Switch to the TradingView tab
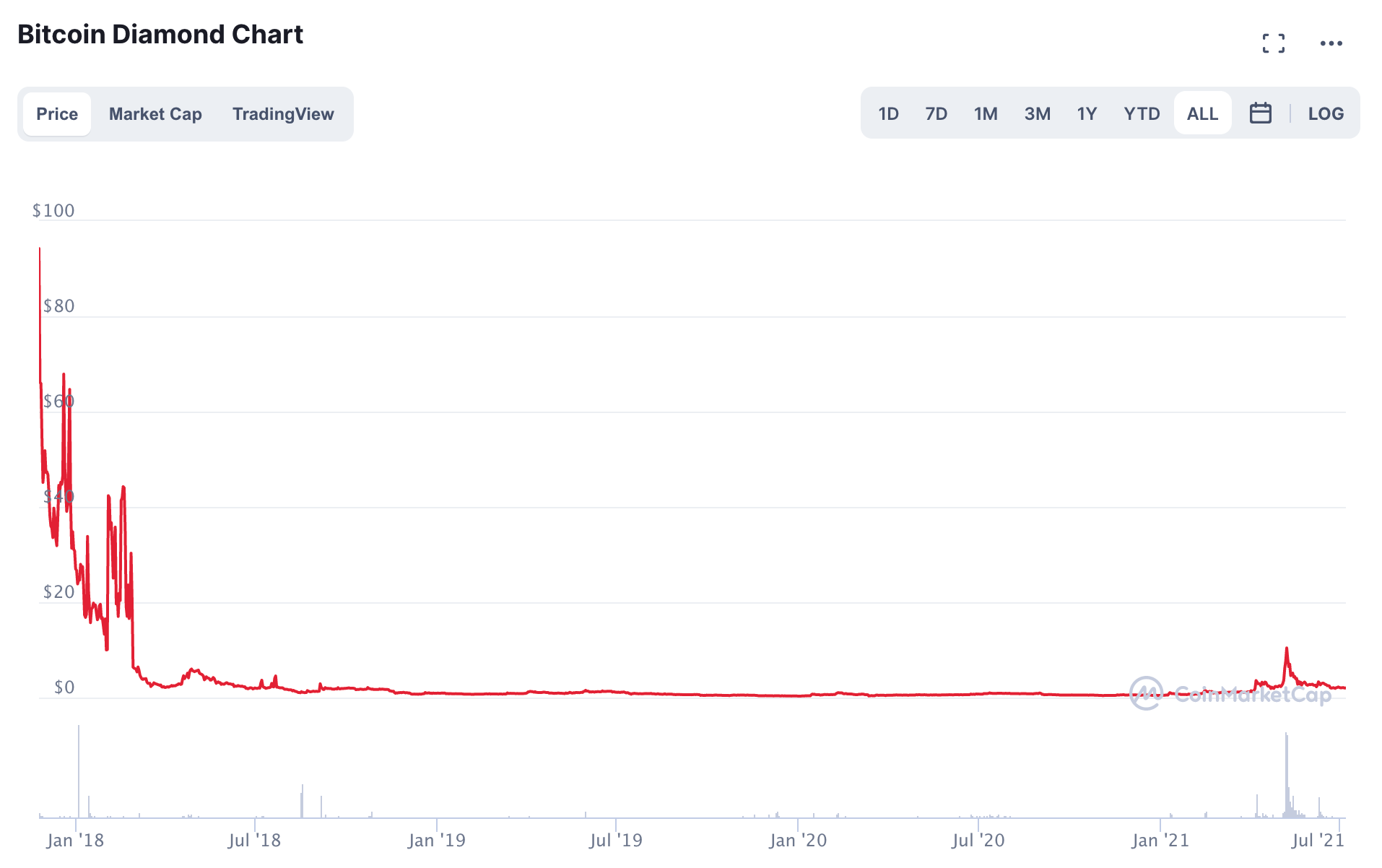 [283, 114]
